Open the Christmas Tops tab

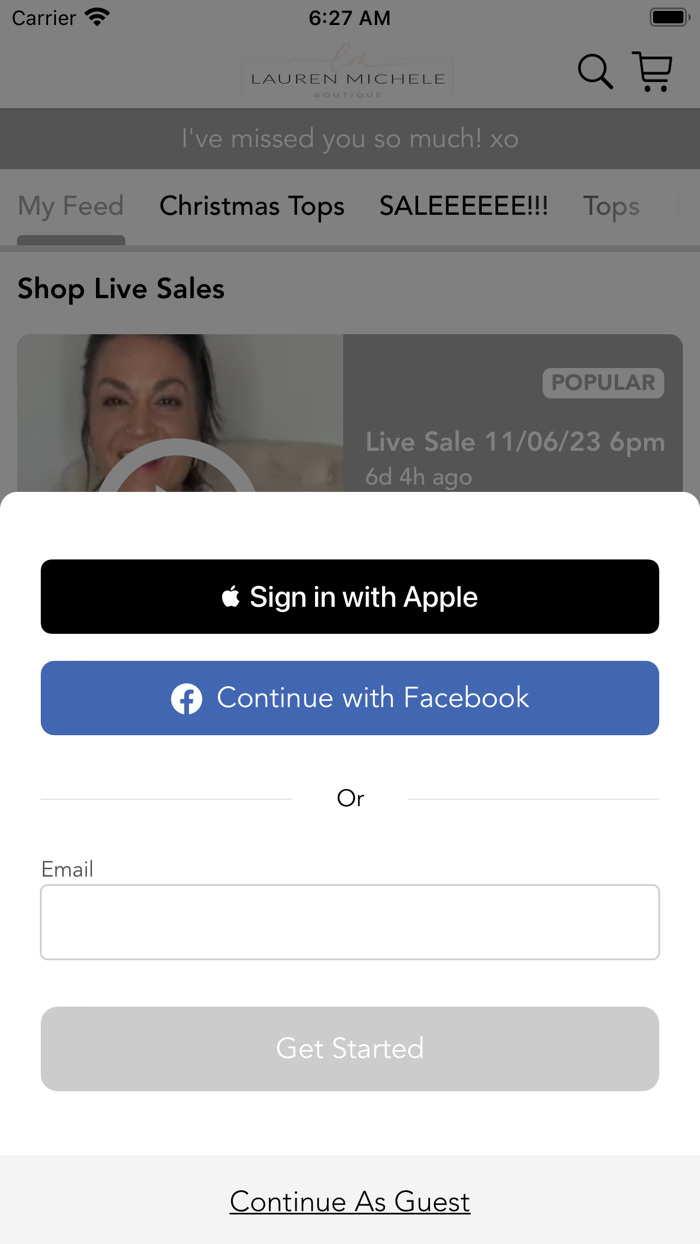click(x=252, y=206)
